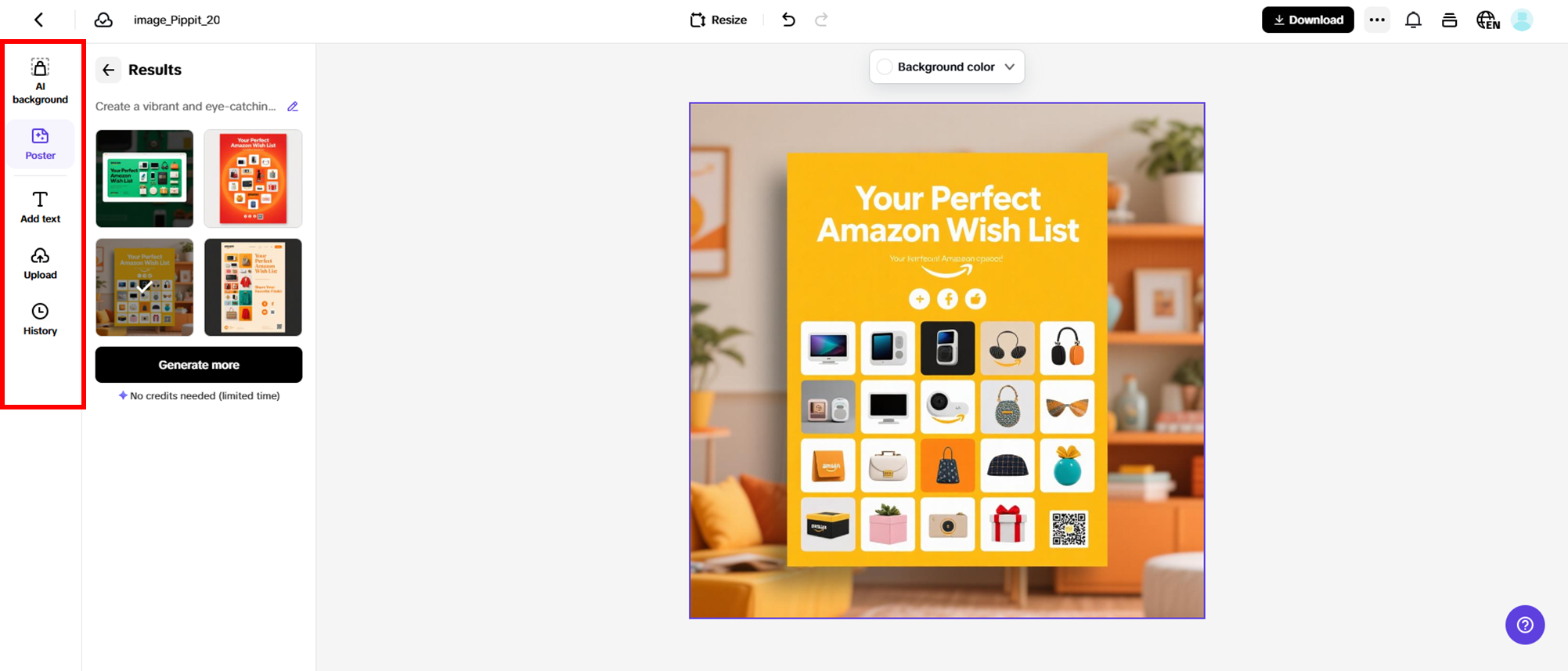Click the Download button
The image size is (1568, 671).
tap(1307, 20)
